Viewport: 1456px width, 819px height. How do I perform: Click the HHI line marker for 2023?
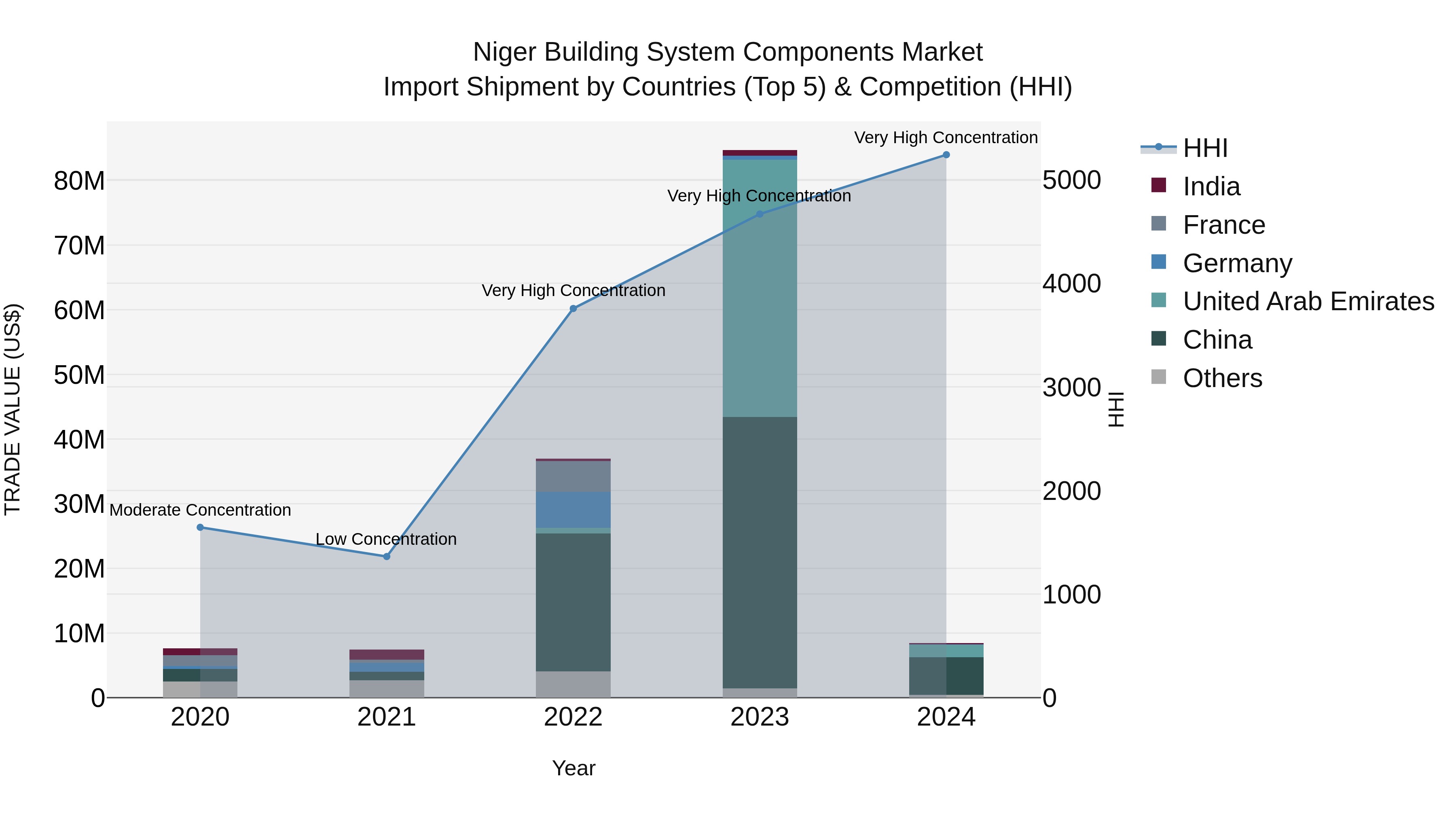click(760, 214)
